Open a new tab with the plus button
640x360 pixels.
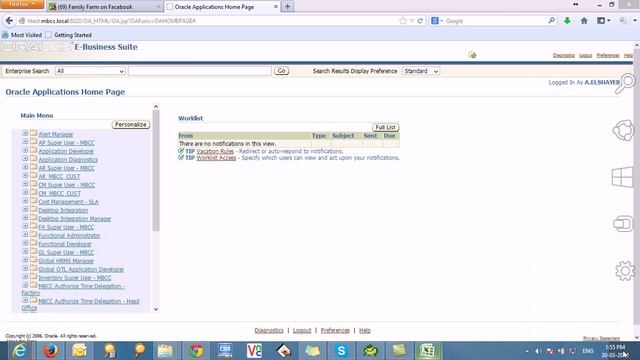tap(288, 7)
